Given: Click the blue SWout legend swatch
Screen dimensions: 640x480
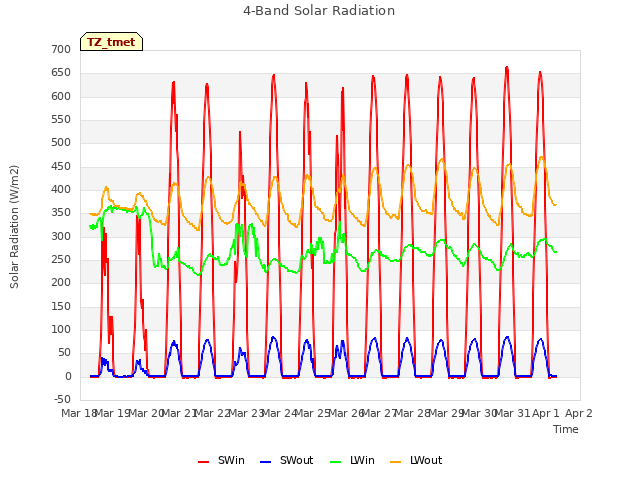Looking at the screenshot, I should tap(265, 462).
